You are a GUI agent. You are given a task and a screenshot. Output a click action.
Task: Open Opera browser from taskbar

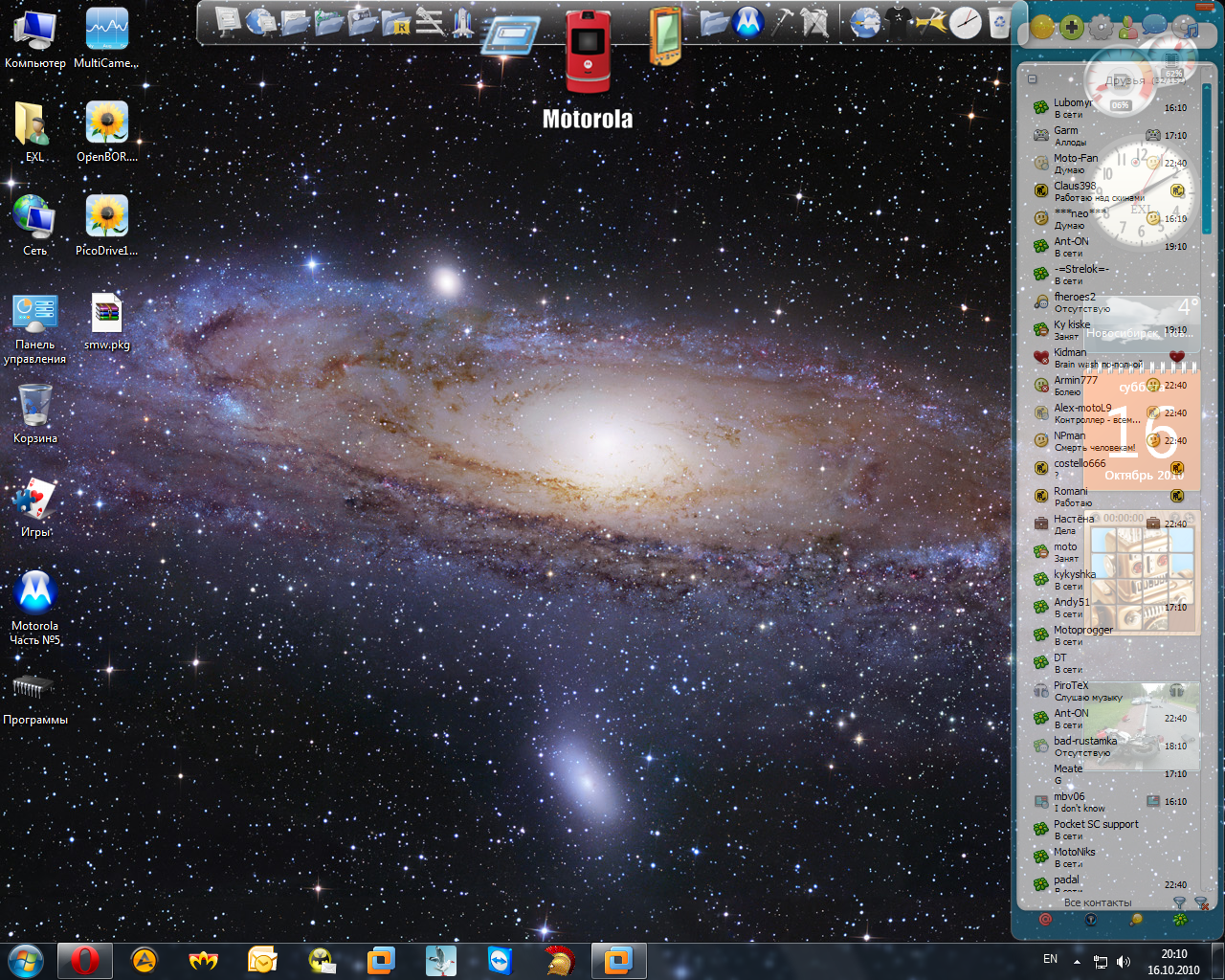85,960
